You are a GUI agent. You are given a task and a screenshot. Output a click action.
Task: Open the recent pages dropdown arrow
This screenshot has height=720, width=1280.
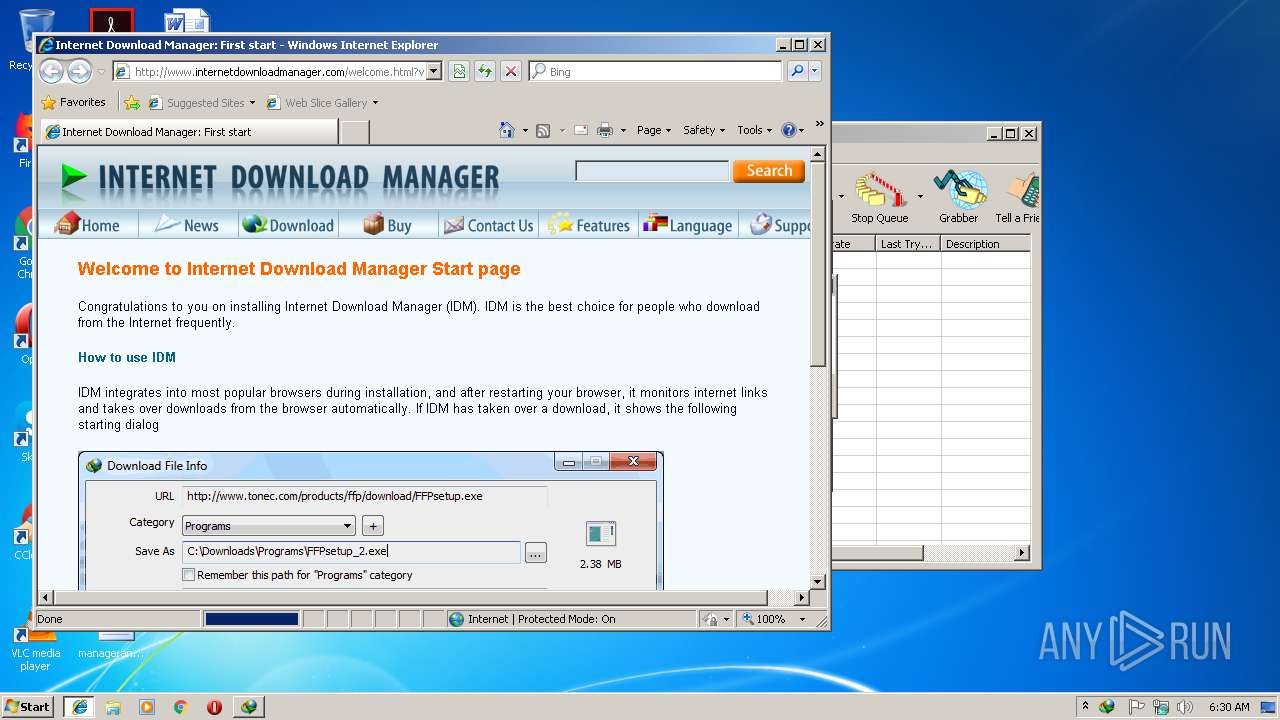click(101, 72)
